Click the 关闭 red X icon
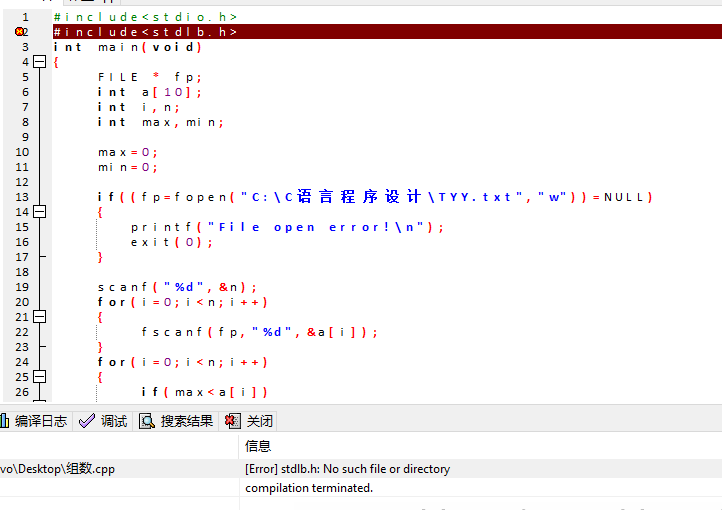Screen dimensions: 722x510 233,421
